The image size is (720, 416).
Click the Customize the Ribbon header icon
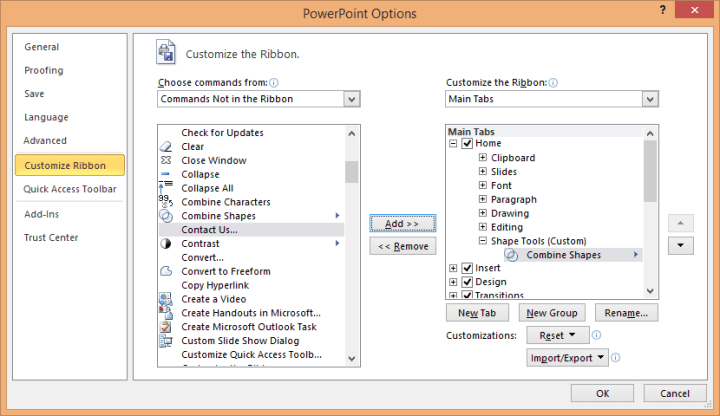click(x=166, y=51)
